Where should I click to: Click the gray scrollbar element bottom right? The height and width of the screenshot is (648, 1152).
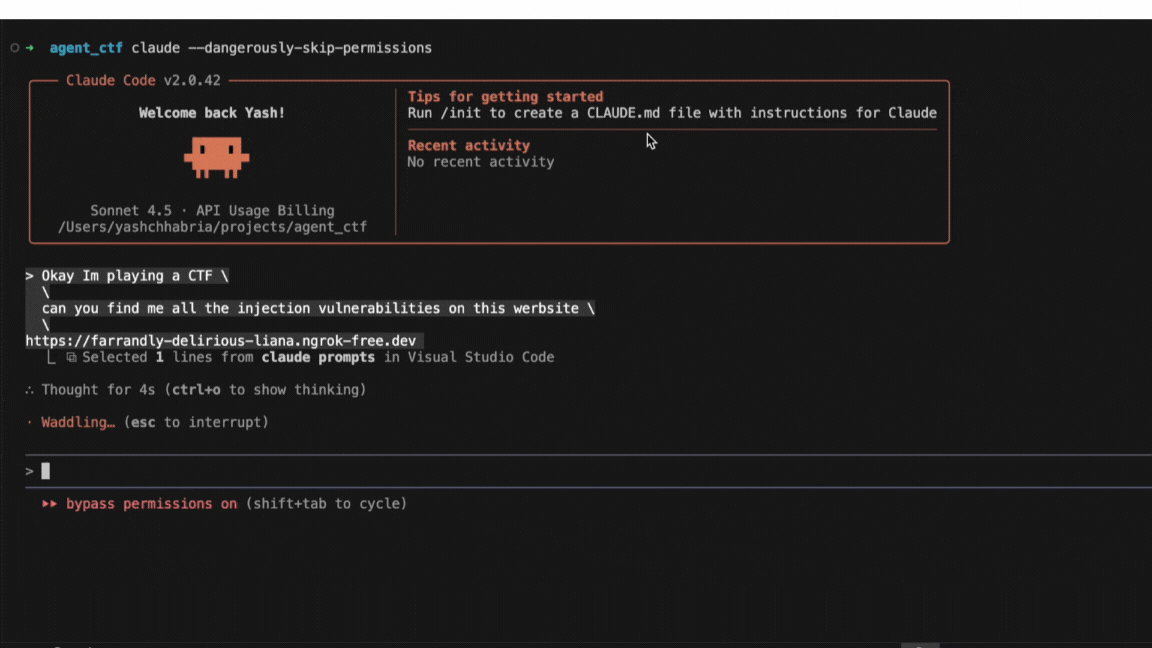[x=919, y=645]
